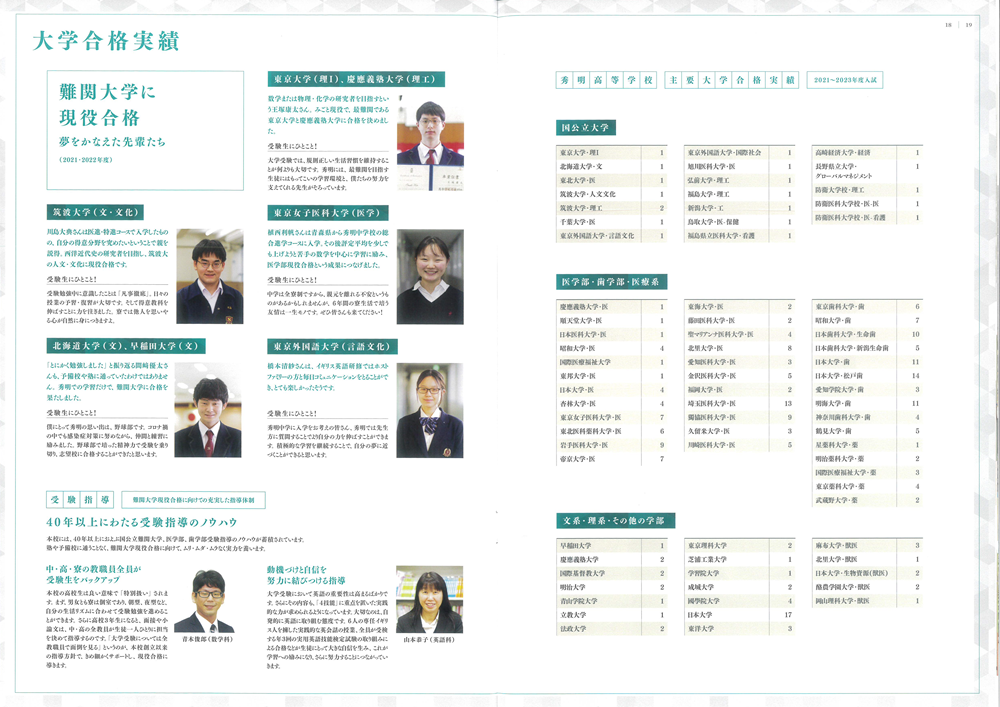Click the 筑波大学(文・文化) banner
Screen dimensions: 1000x707
(x=94, y=212)
